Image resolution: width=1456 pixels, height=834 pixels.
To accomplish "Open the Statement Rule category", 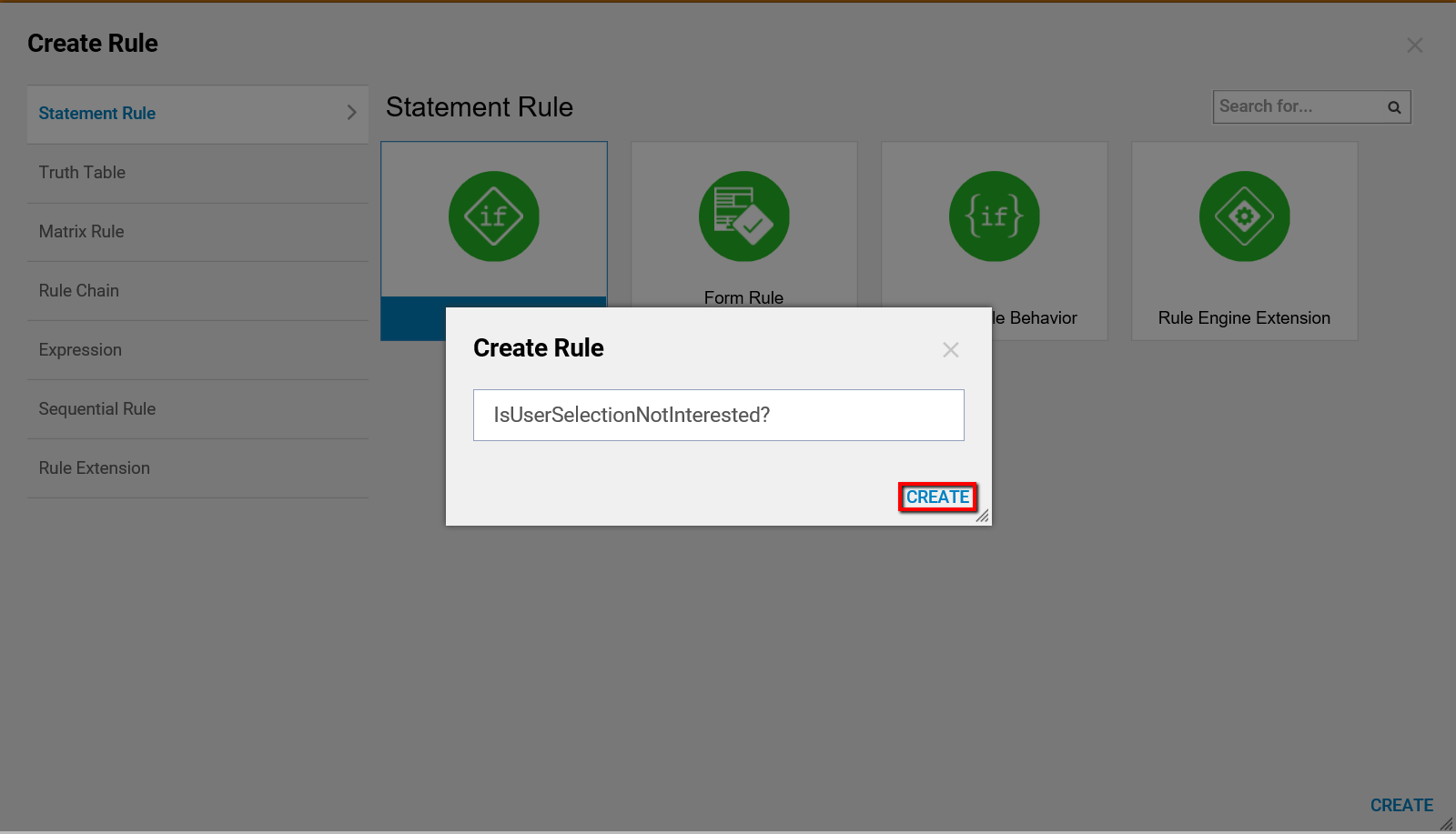I will point(197,114).
